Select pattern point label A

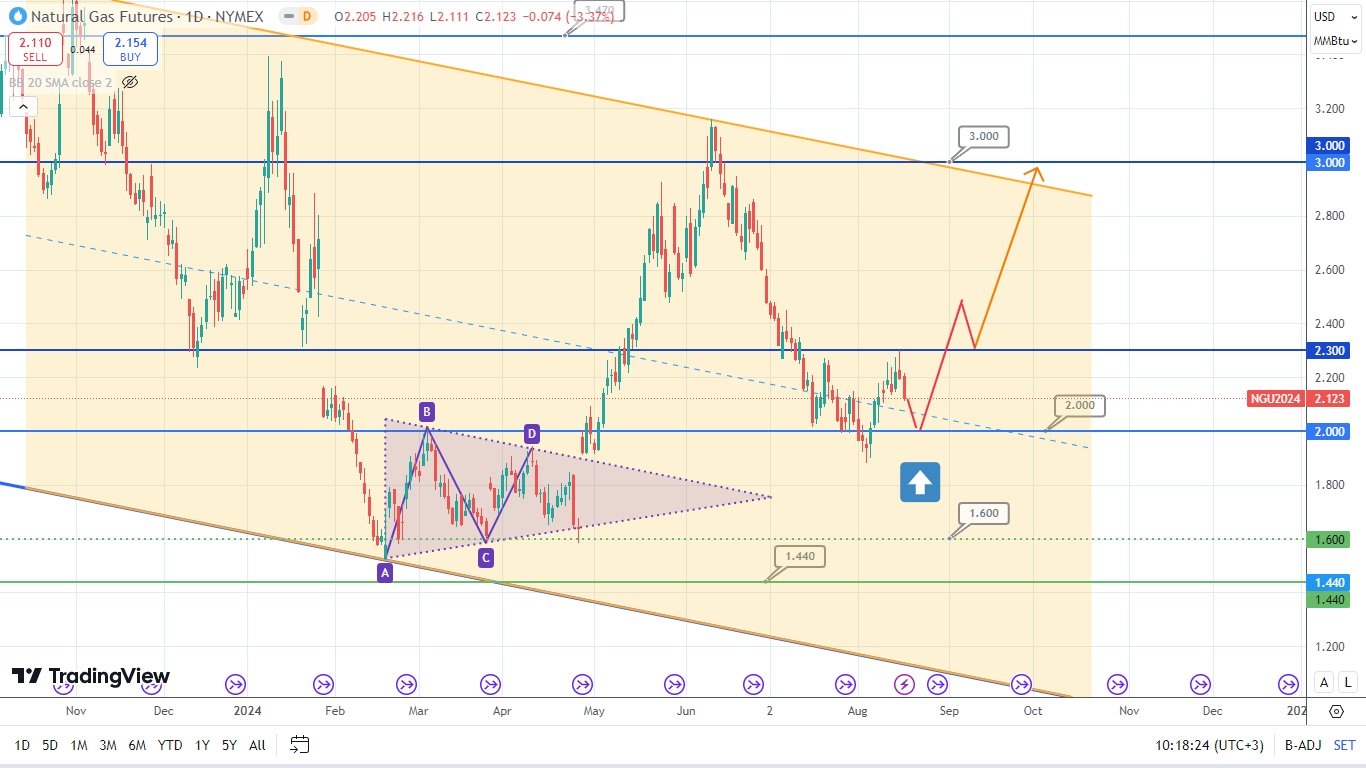coord(385,573)
